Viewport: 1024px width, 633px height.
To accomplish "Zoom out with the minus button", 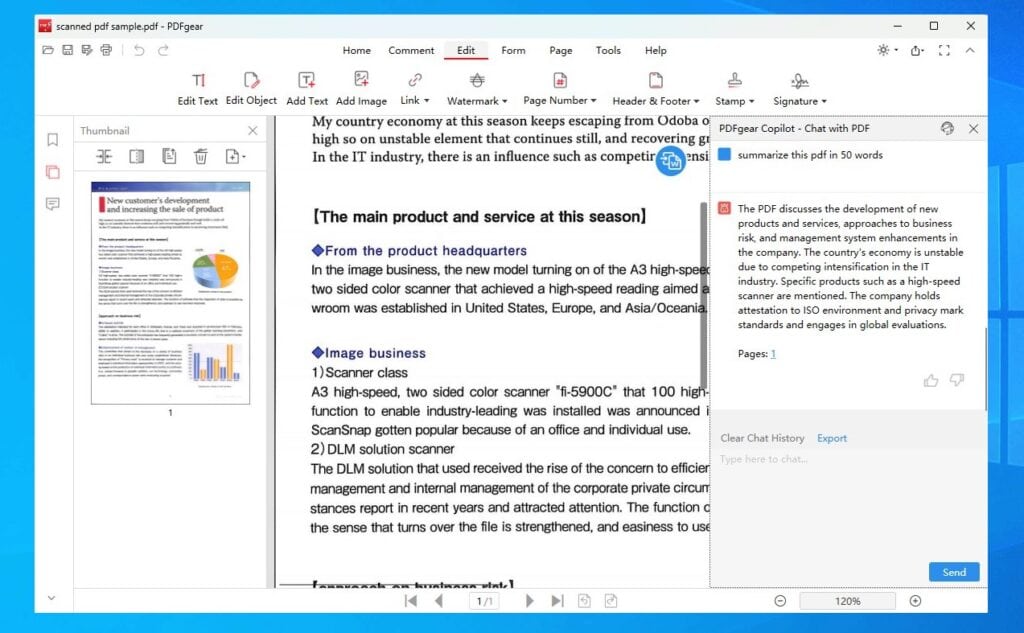I will 780,601.
